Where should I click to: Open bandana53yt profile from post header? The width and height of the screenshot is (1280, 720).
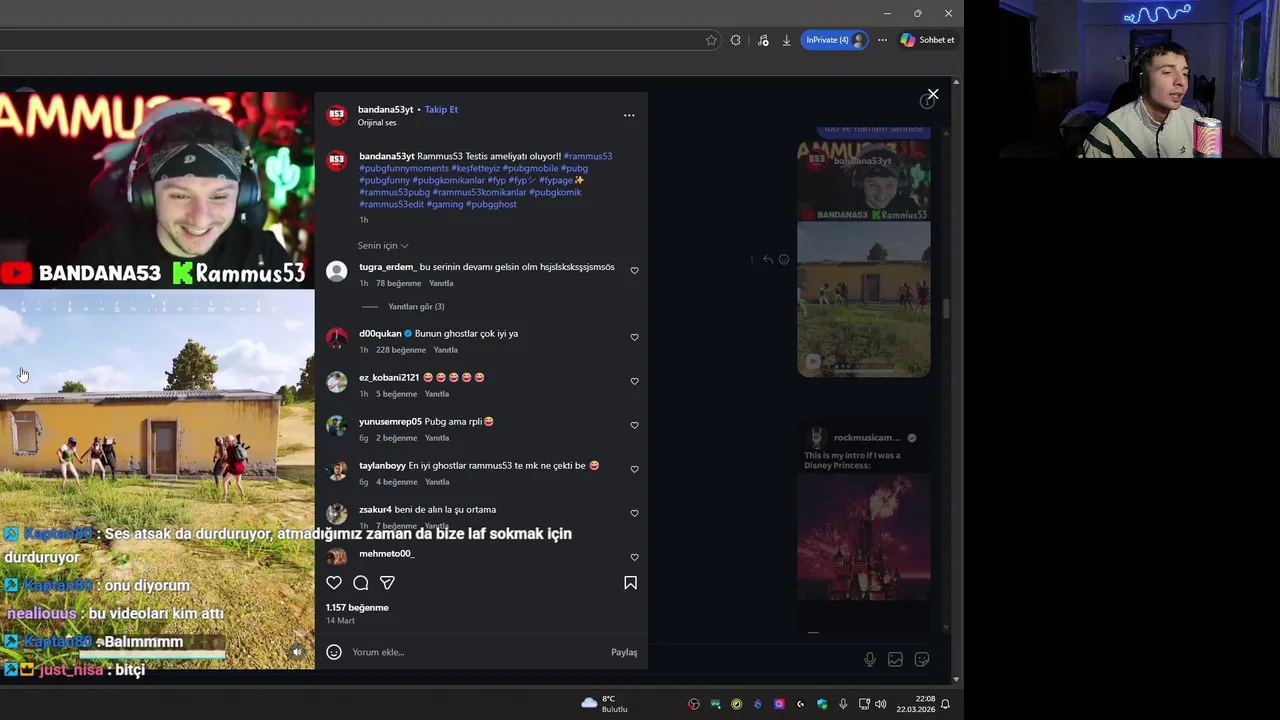(385, 109)
